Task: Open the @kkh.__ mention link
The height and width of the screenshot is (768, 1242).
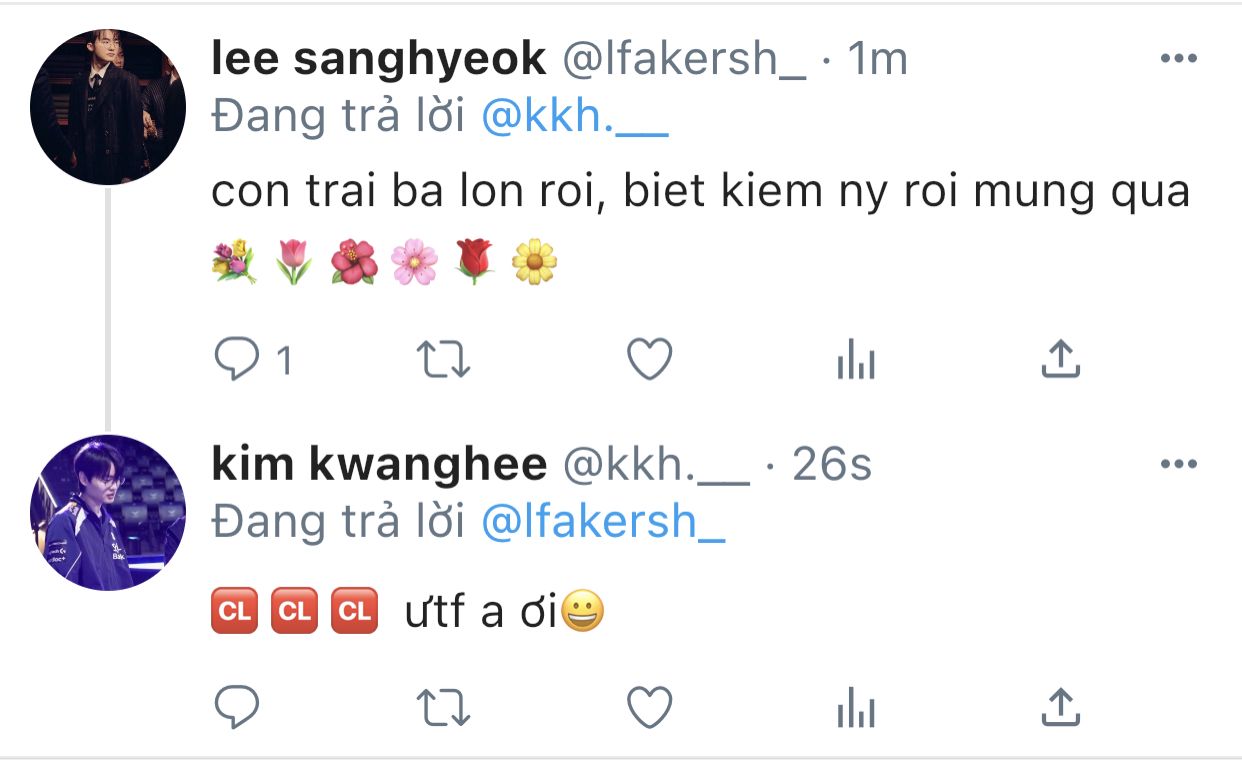Action: pos(574,118)
